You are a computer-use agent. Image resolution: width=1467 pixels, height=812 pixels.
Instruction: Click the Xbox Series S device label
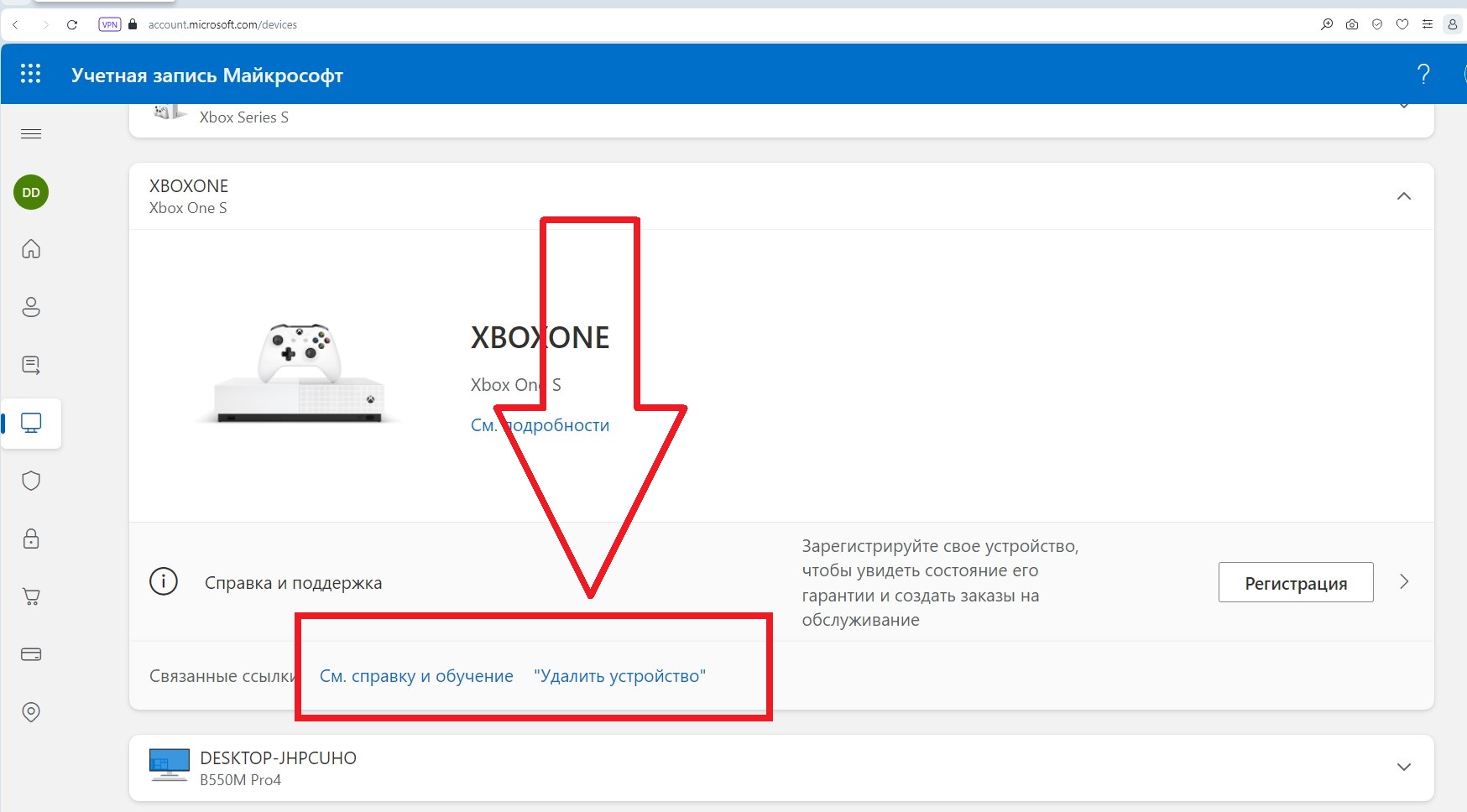click(x=244, y=117)
